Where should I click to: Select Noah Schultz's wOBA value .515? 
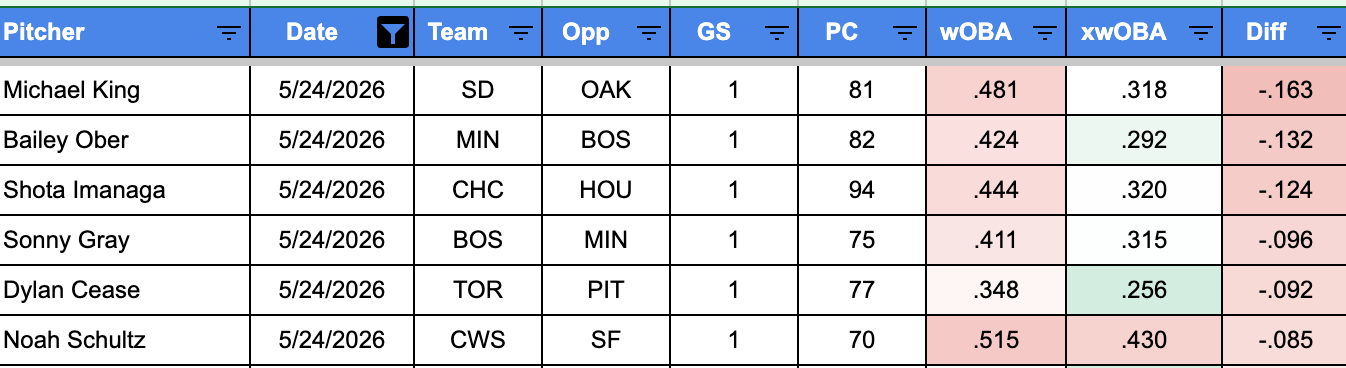pos(996,340)
